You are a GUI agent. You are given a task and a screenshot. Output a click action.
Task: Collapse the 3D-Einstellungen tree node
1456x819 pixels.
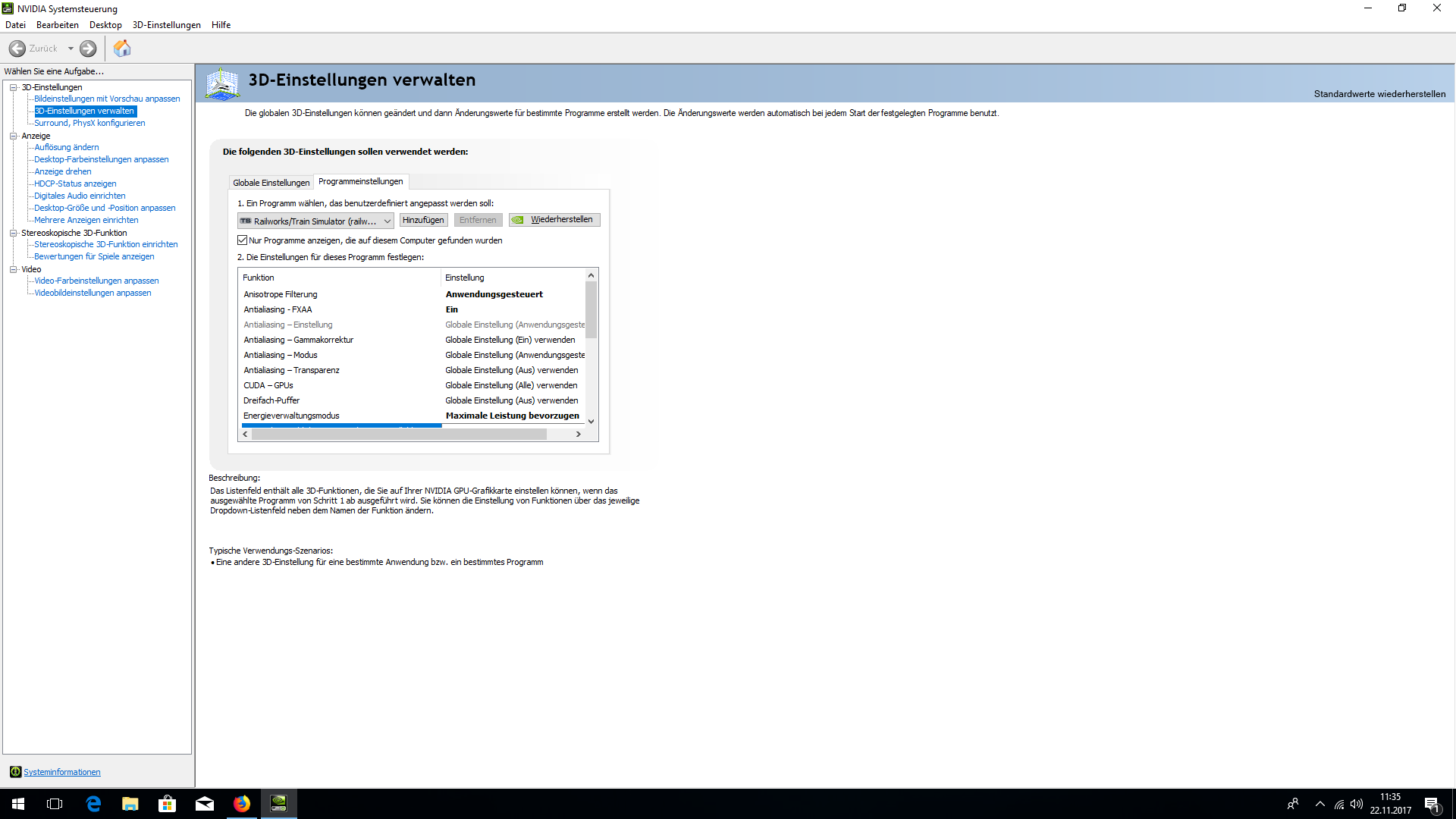coord(13,87)
